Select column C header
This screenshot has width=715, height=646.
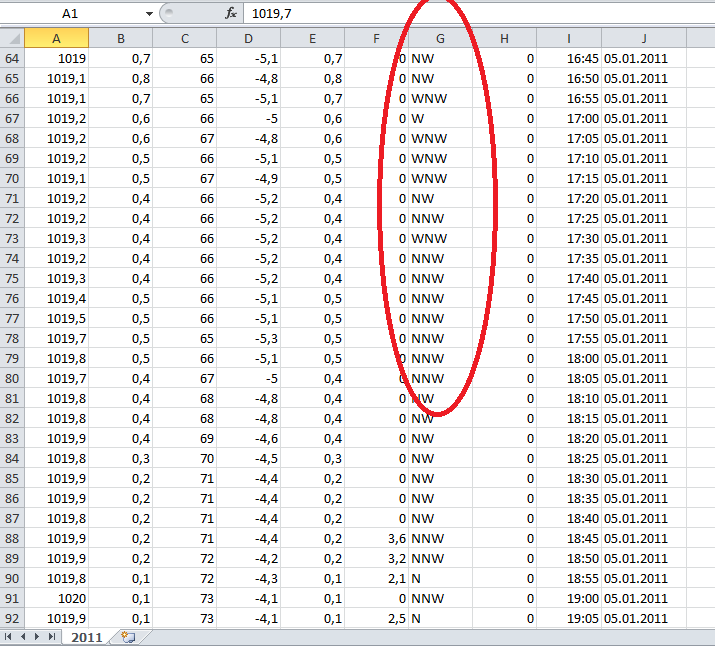click(x=185, y=38)
